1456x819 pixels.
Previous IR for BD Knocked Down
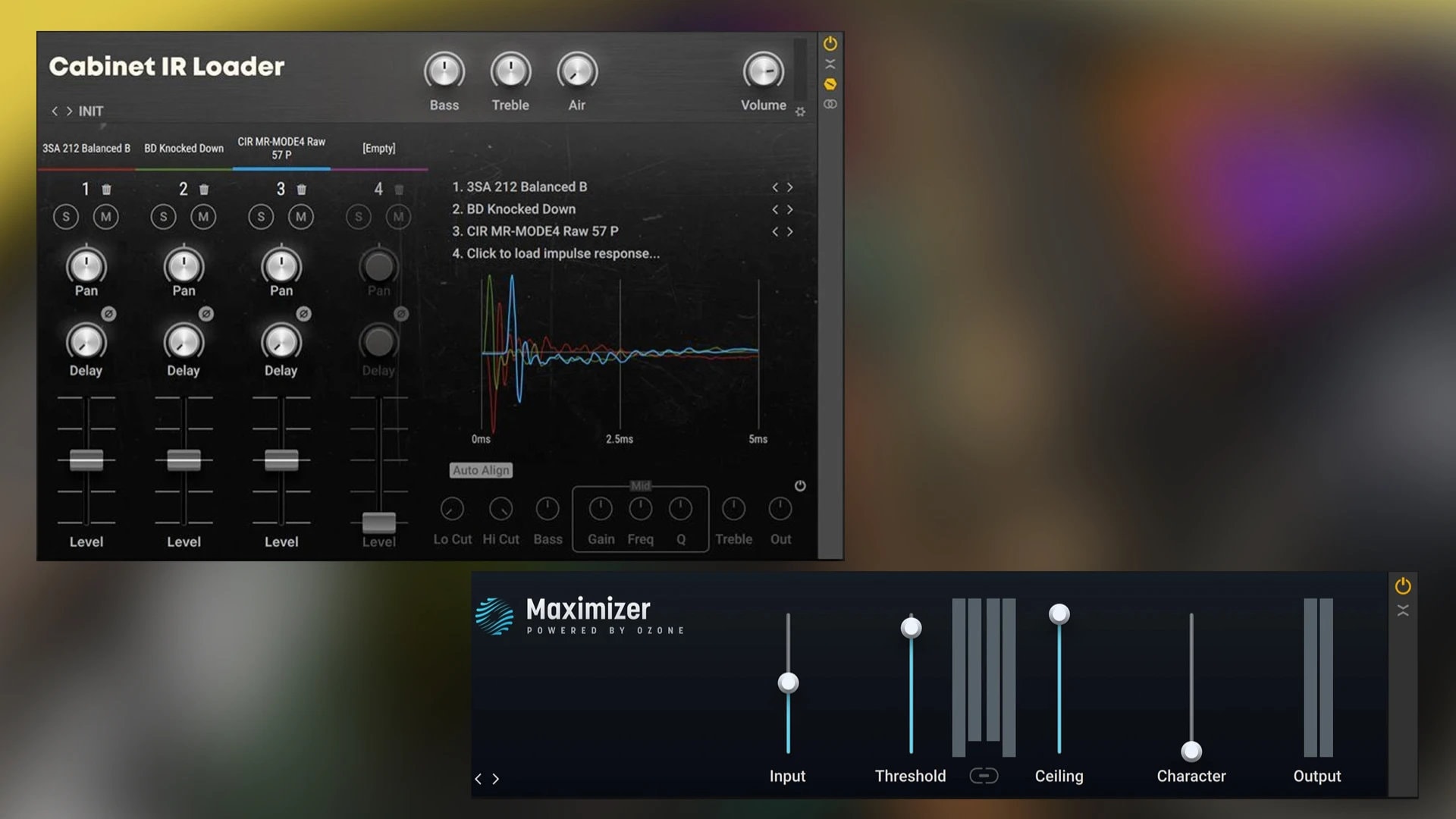[775, 209]
